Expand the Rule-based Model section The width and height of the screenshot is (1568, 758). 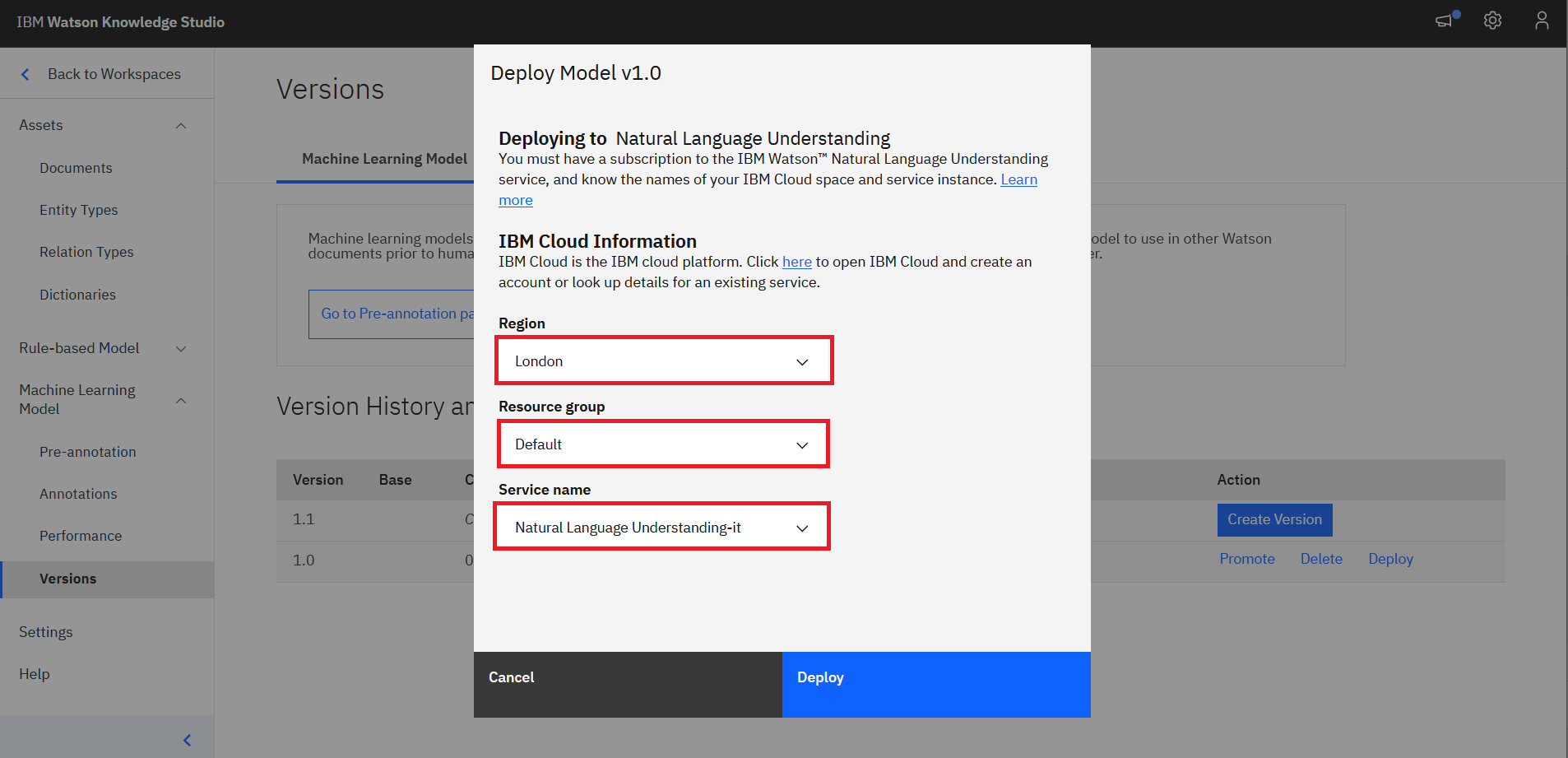181,349
